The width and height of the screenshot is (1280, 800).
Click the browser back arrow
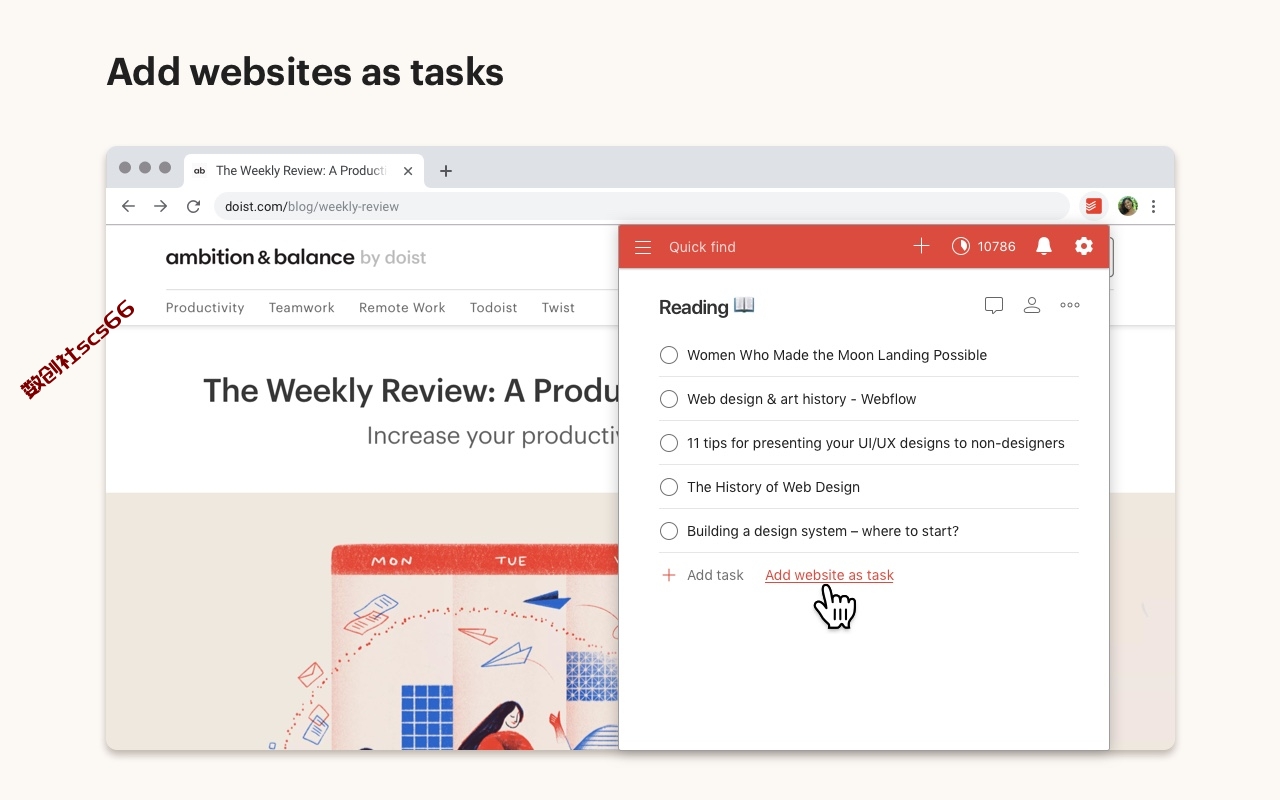click(x=128, y=206)
